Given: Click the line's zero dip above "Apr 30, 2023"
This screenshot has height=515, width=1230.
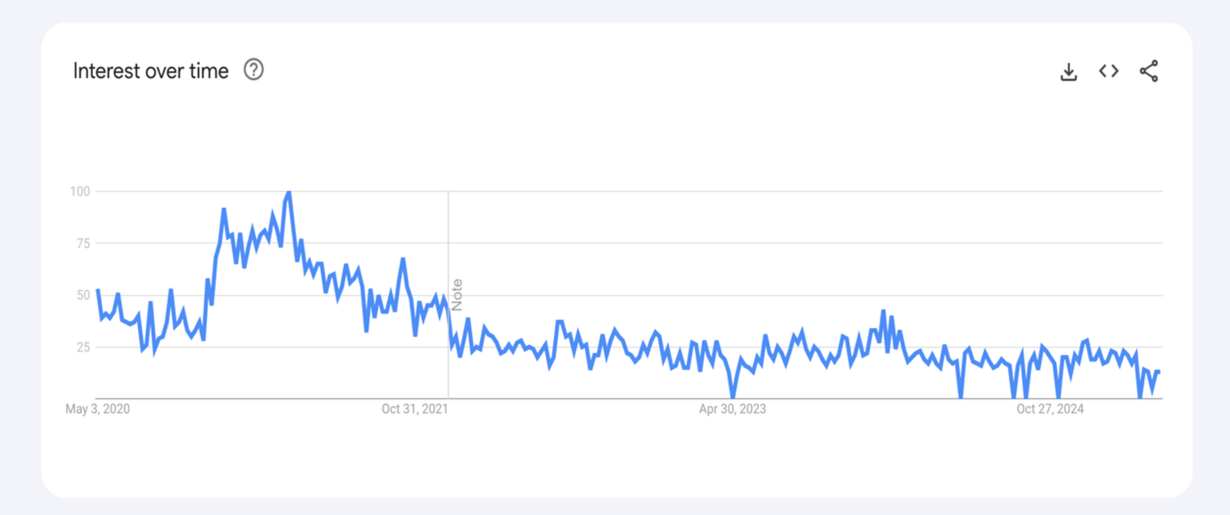Looking at the screenshot, I should [x=732, y=397].
